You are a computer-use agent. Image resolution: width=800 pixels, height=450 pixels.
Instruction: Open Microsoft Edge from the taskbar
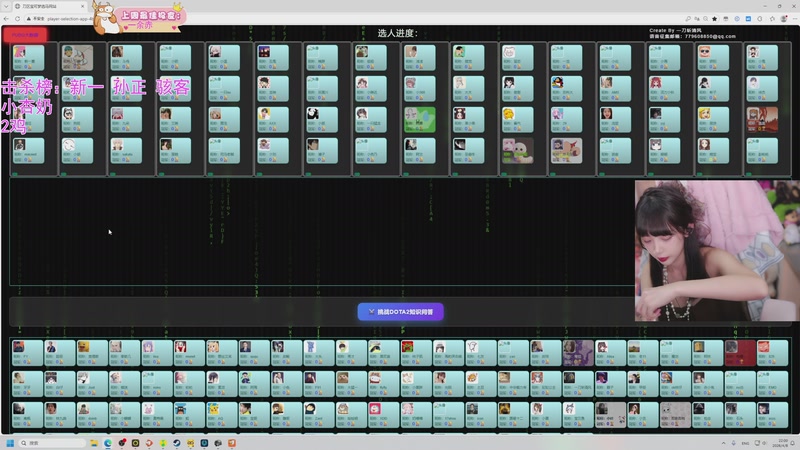(108, 443)
